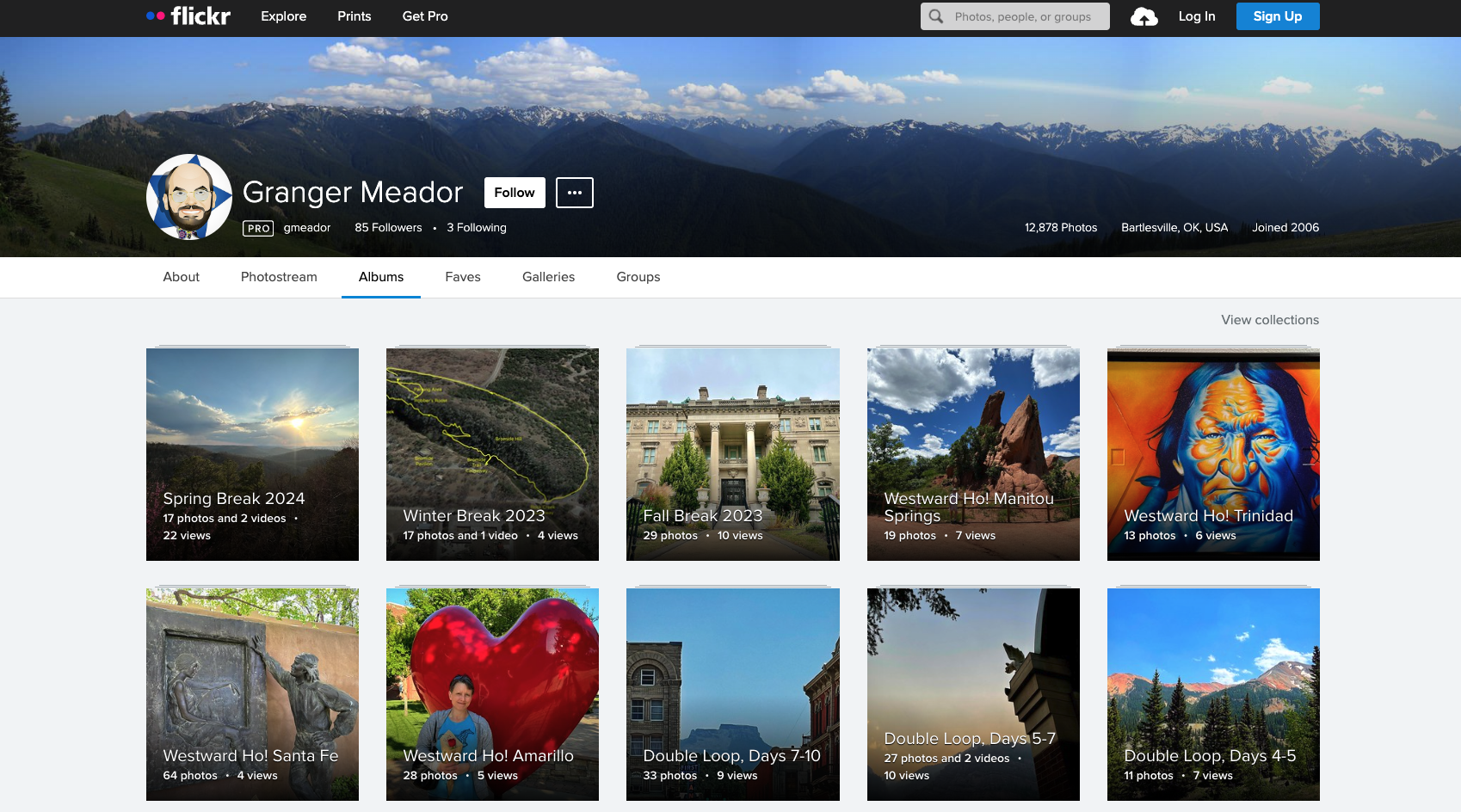Click the search magnifier icon
The width and height of the screenshot is (1461, 812).
tap(936, 16)
